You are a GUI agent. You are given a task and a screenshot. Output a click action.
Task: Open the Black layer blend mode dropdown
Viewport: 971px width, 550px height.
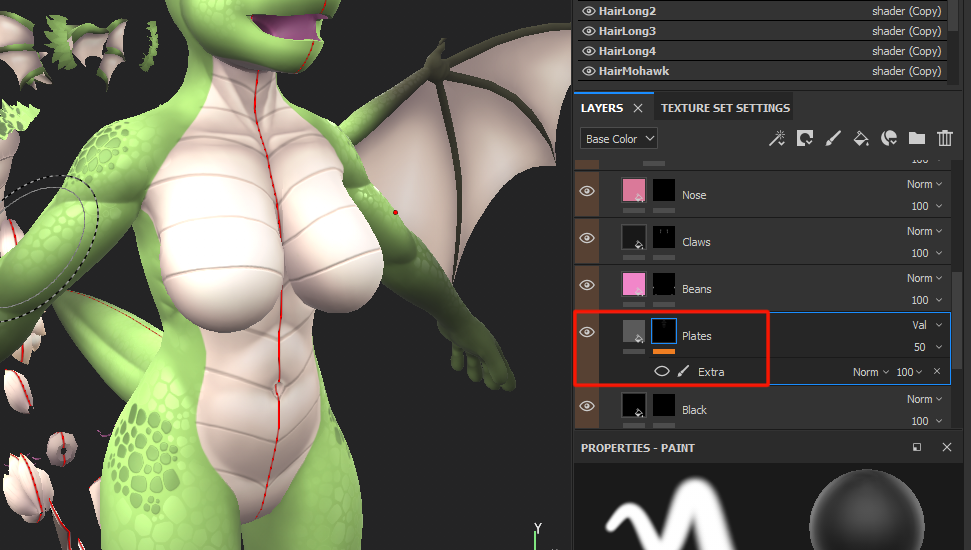click(x=925, y=399)
